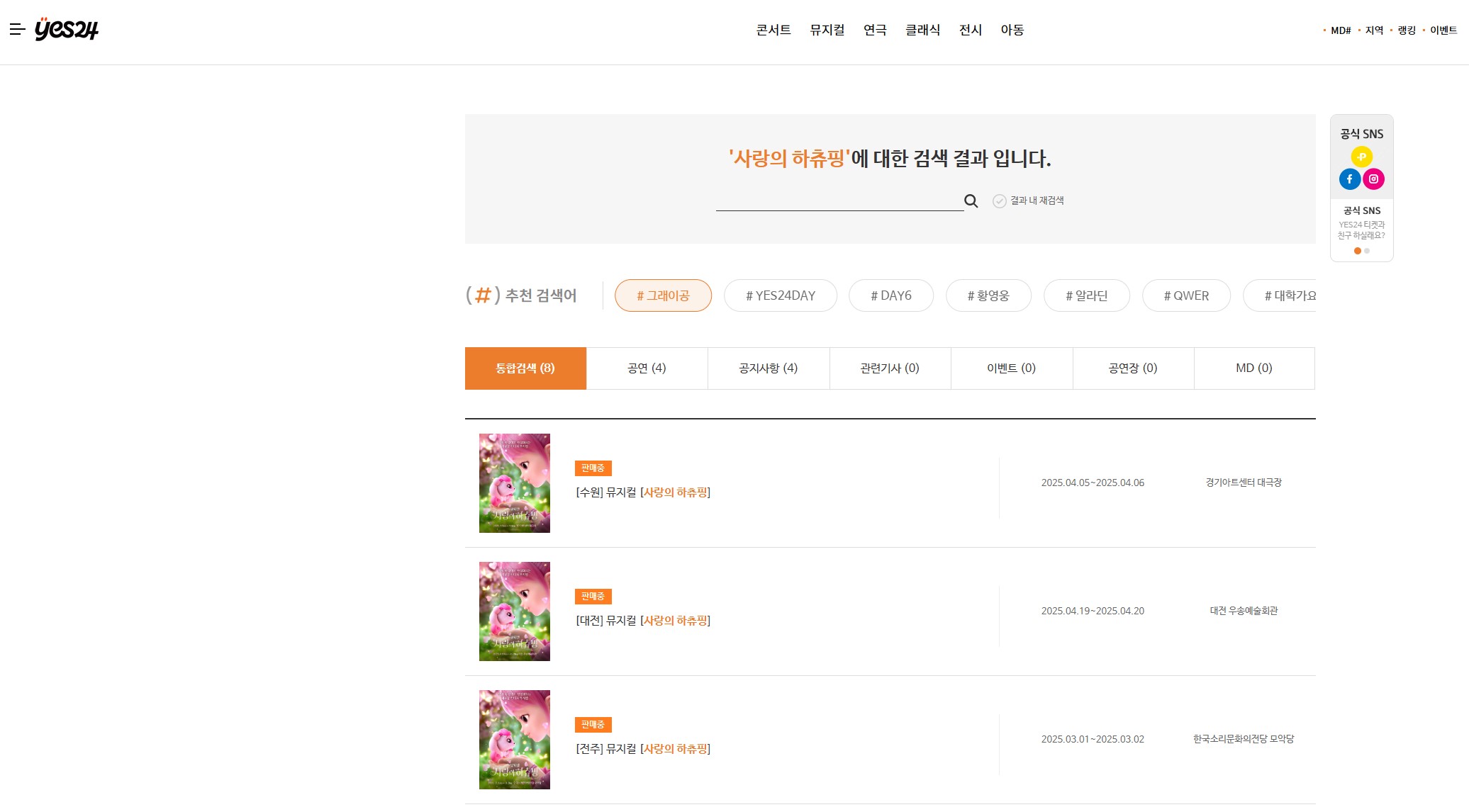Open the Instagram SNS icon

(x=1373, y=179)
